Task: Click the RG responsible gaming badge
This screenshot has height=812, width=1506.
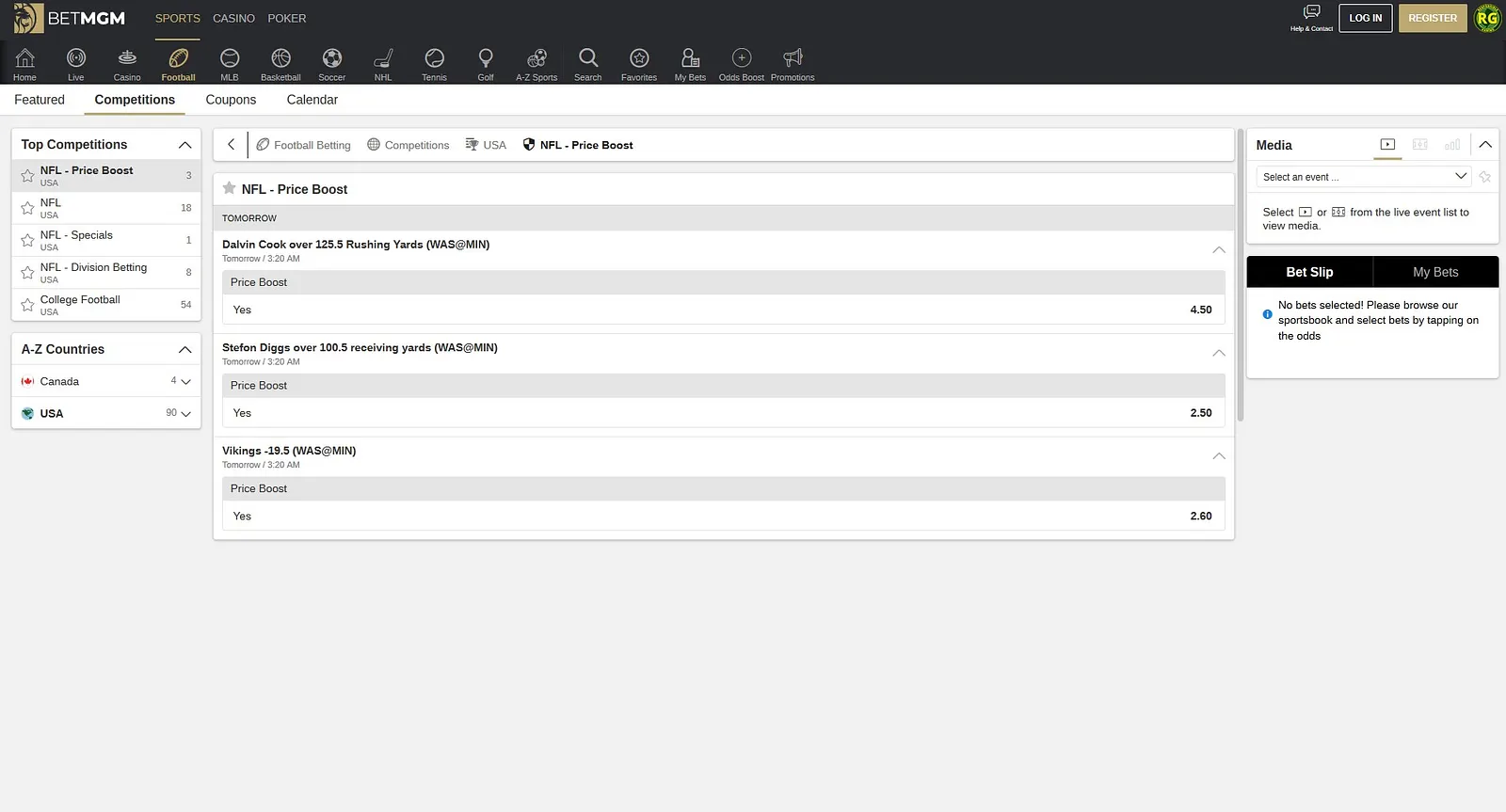Action: point(1487,18)
